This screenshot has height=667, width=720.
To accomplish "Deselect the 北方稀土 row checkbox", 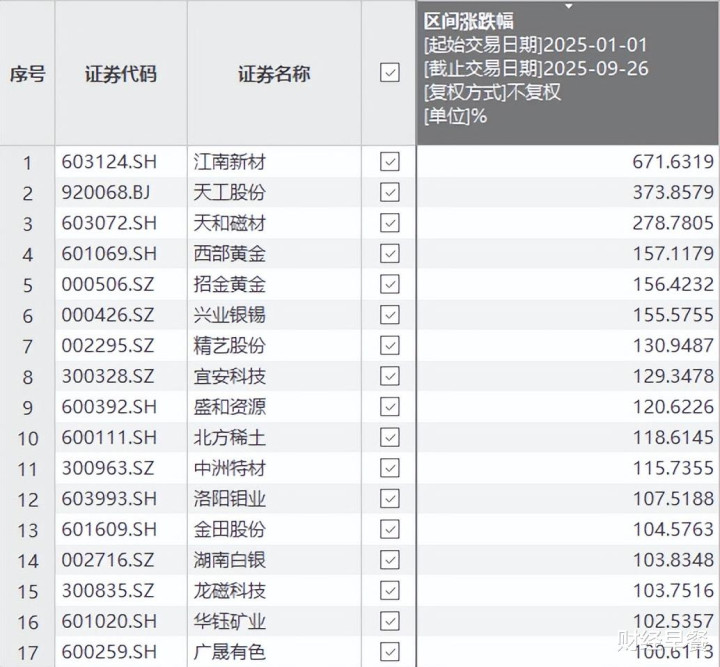I will (x=390, y=438).
